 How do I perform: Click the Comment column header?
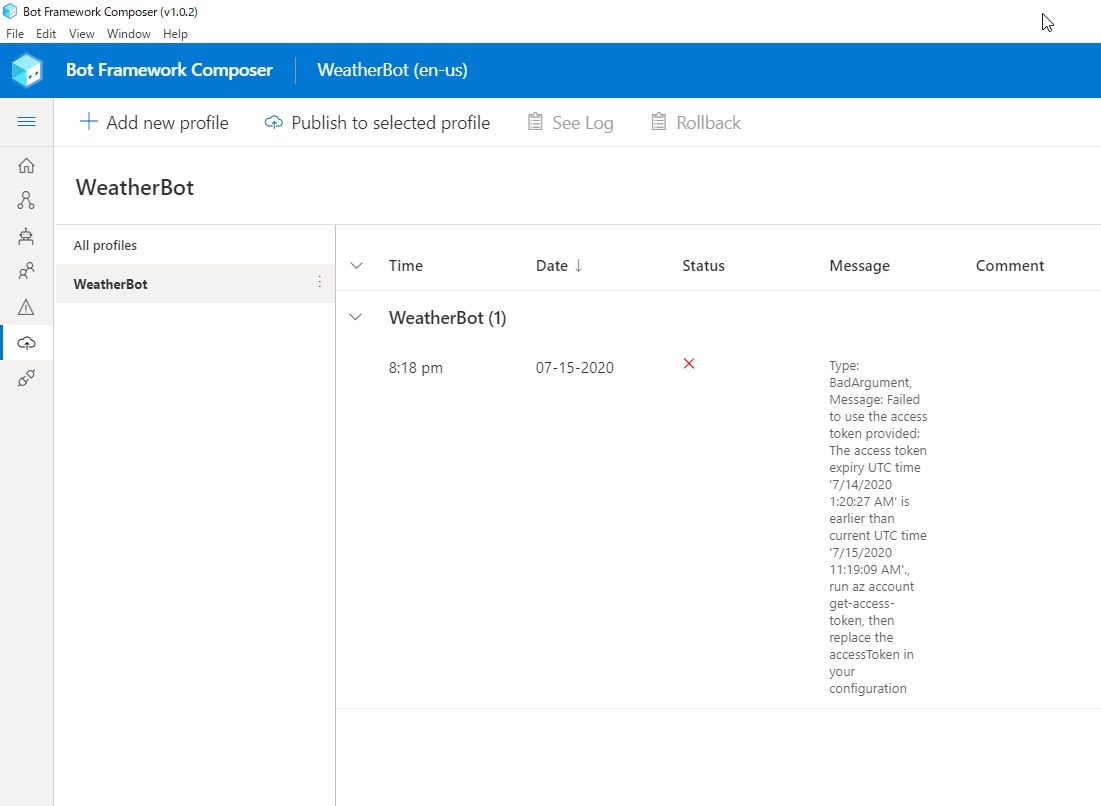pyautogui.click(x=1010, y=265)
